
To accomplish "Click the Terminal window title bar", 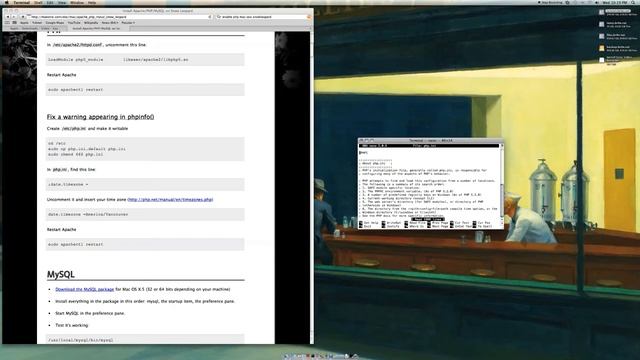I will pos(431,140).
